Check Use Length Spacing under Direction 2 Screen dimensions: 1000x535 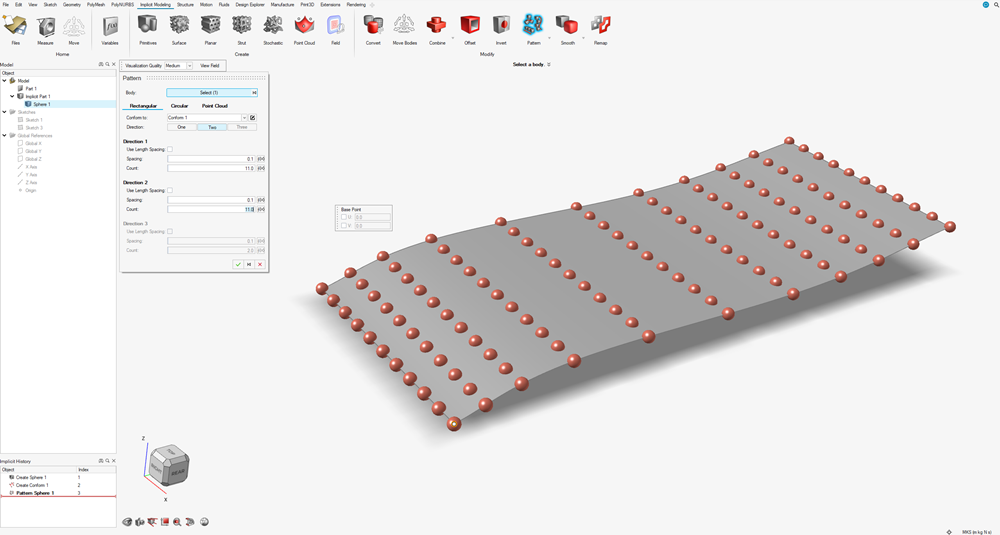tap(170, 190)
